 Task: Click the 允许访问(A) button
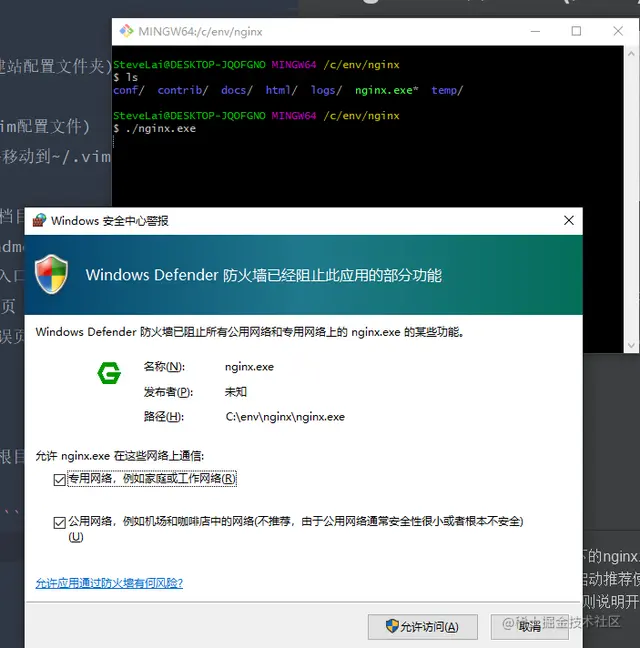423,627
